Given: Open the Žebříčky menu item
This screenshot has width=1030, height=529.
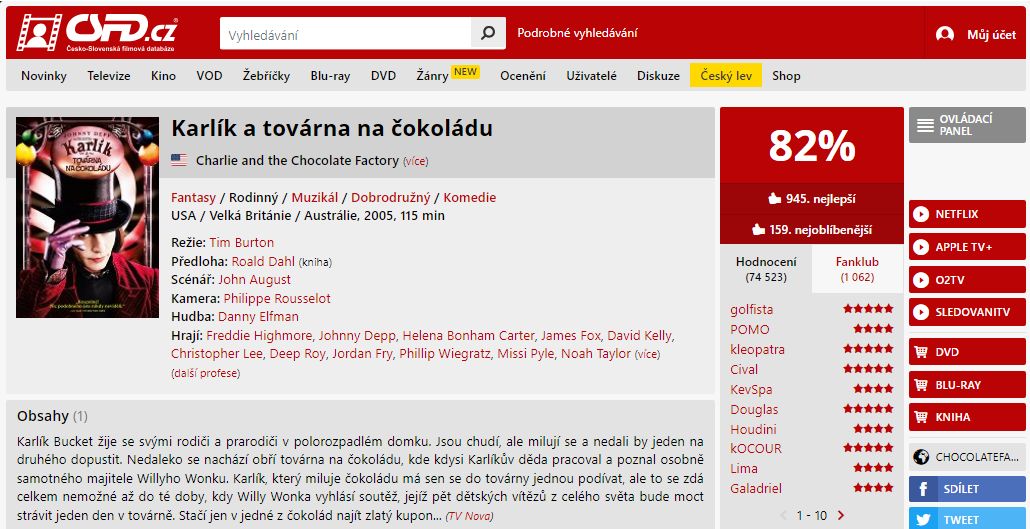Looking at the screenshot, I should 266,76.
